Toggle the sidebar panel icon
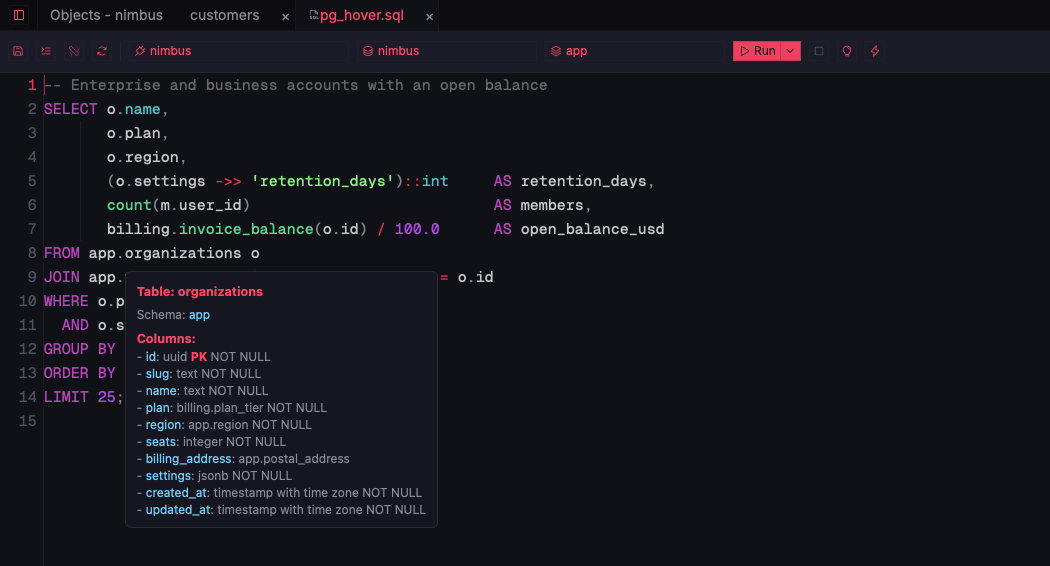 [x=19, y=15]
